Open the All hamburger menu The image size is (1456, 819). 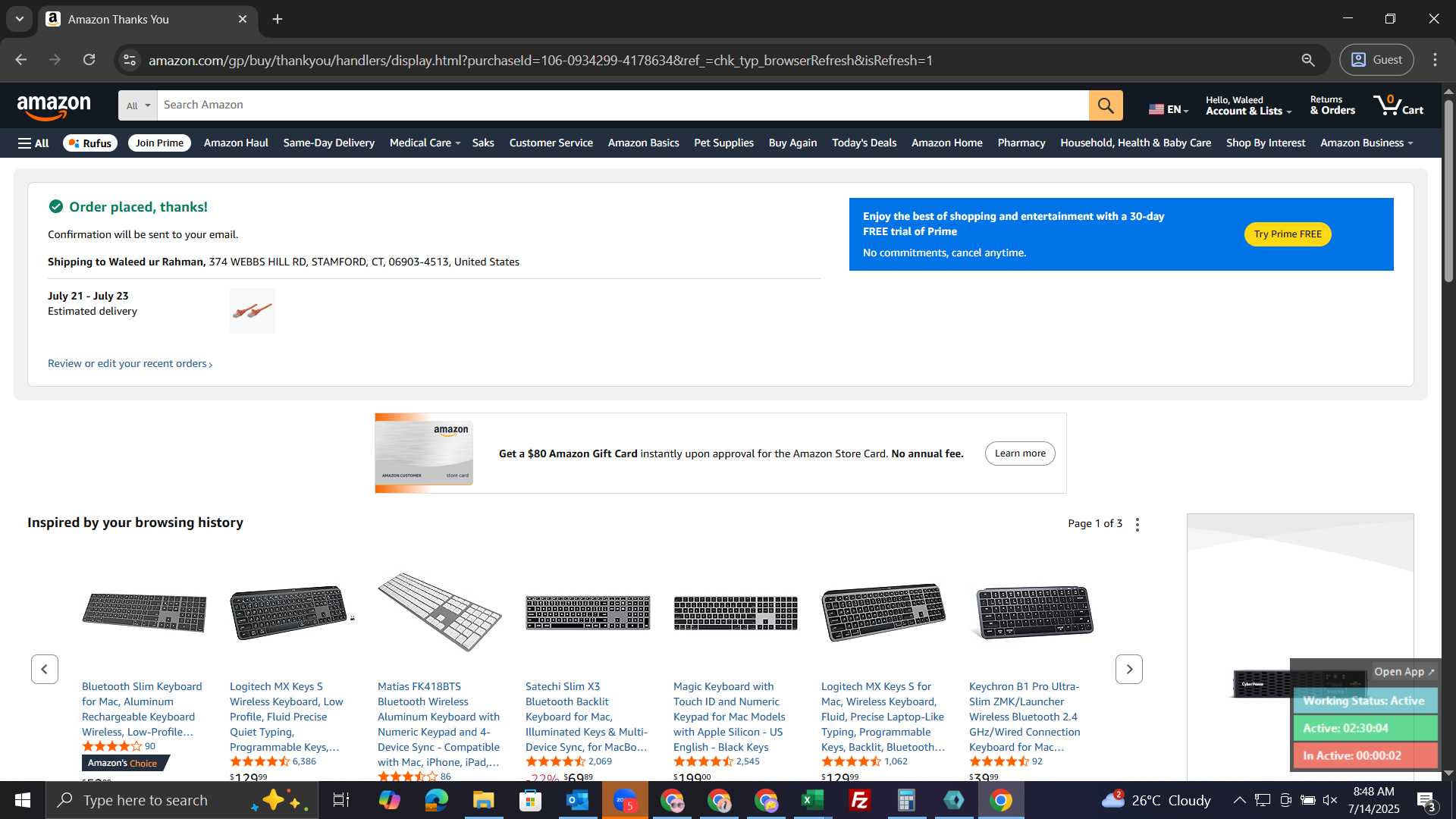pos(33,143)
